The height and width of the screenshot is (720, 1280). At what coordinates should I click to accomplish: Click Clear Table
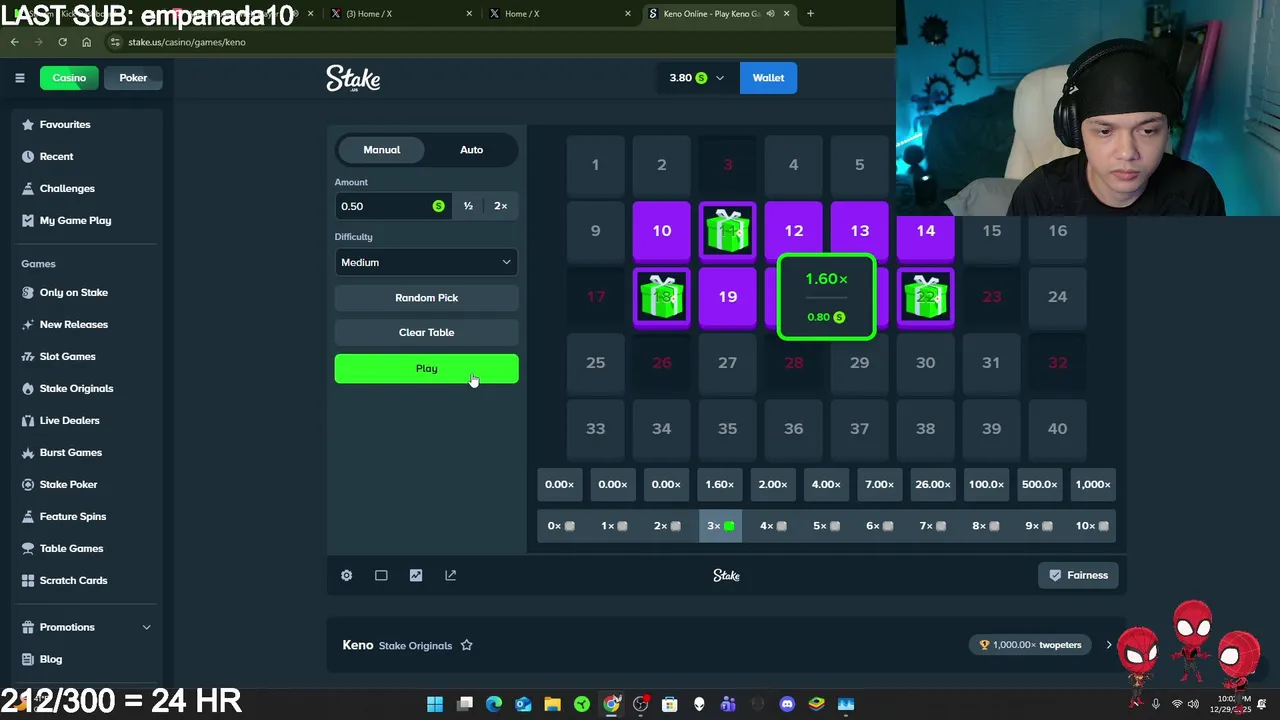tap(426, 333)
